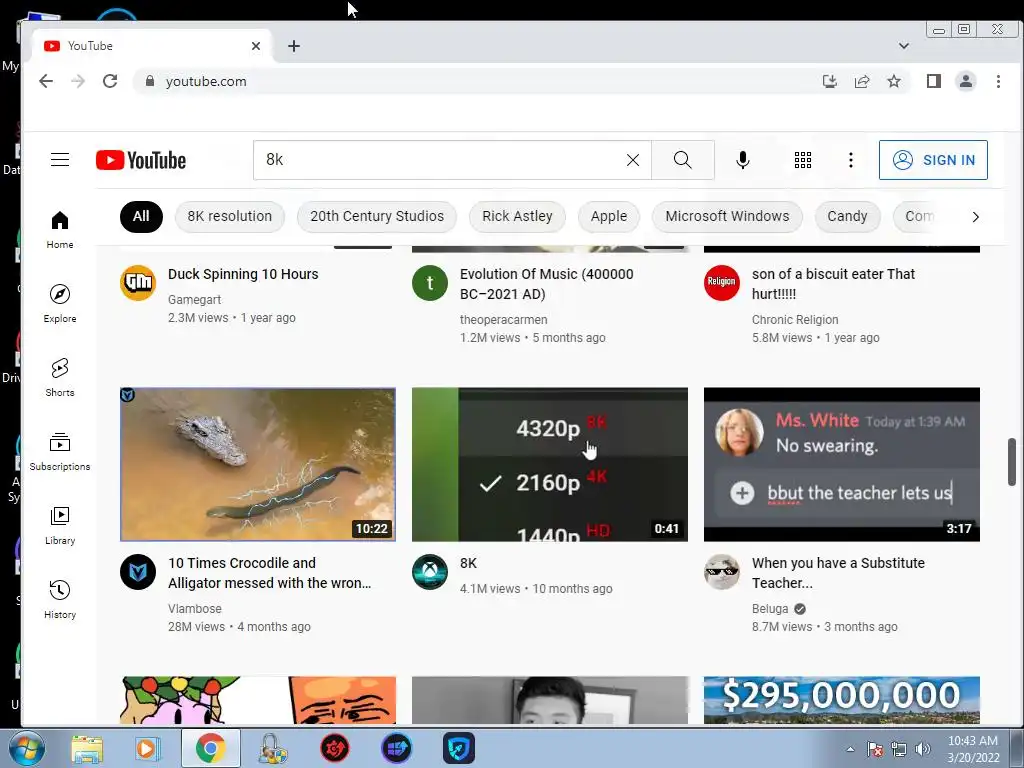Viewport: 1024px width, 768px height.
Task: Go back in Chrome
Action: pyautogui.click(x=46, y=81)
